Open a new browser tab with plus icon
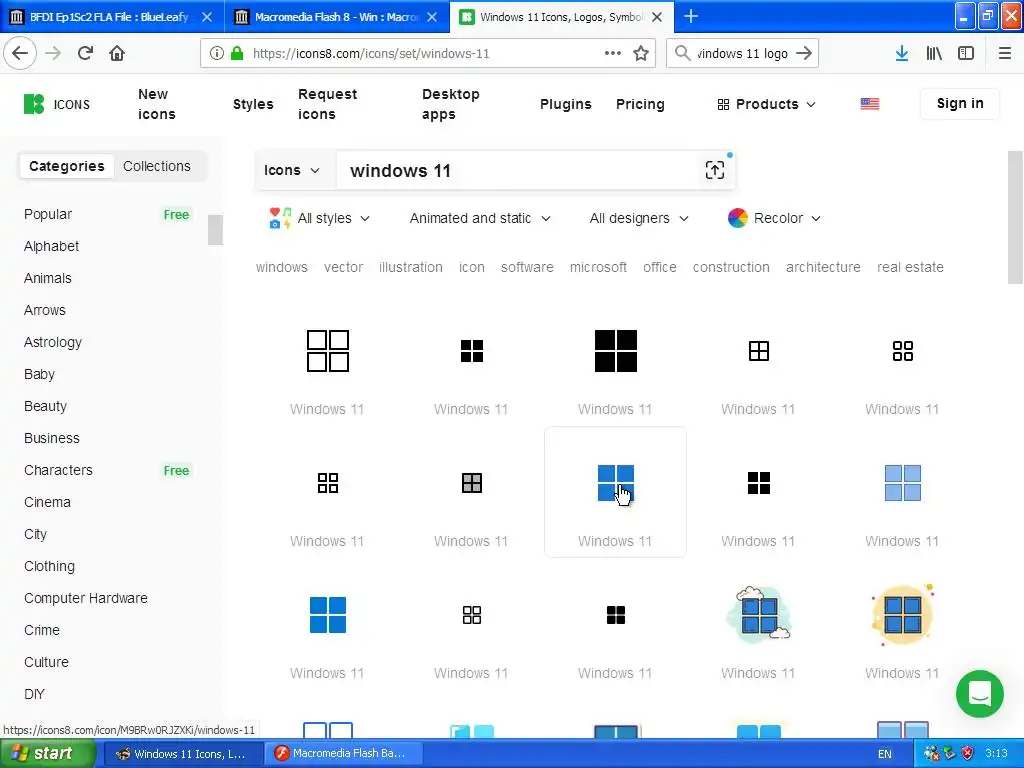The width and height of the screenshot is (1024, 768). (690, 16)
